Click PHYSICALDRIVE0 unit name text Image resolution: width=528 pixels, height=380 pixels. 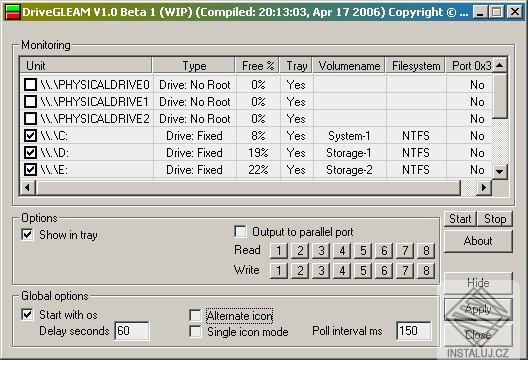point(95,85)
